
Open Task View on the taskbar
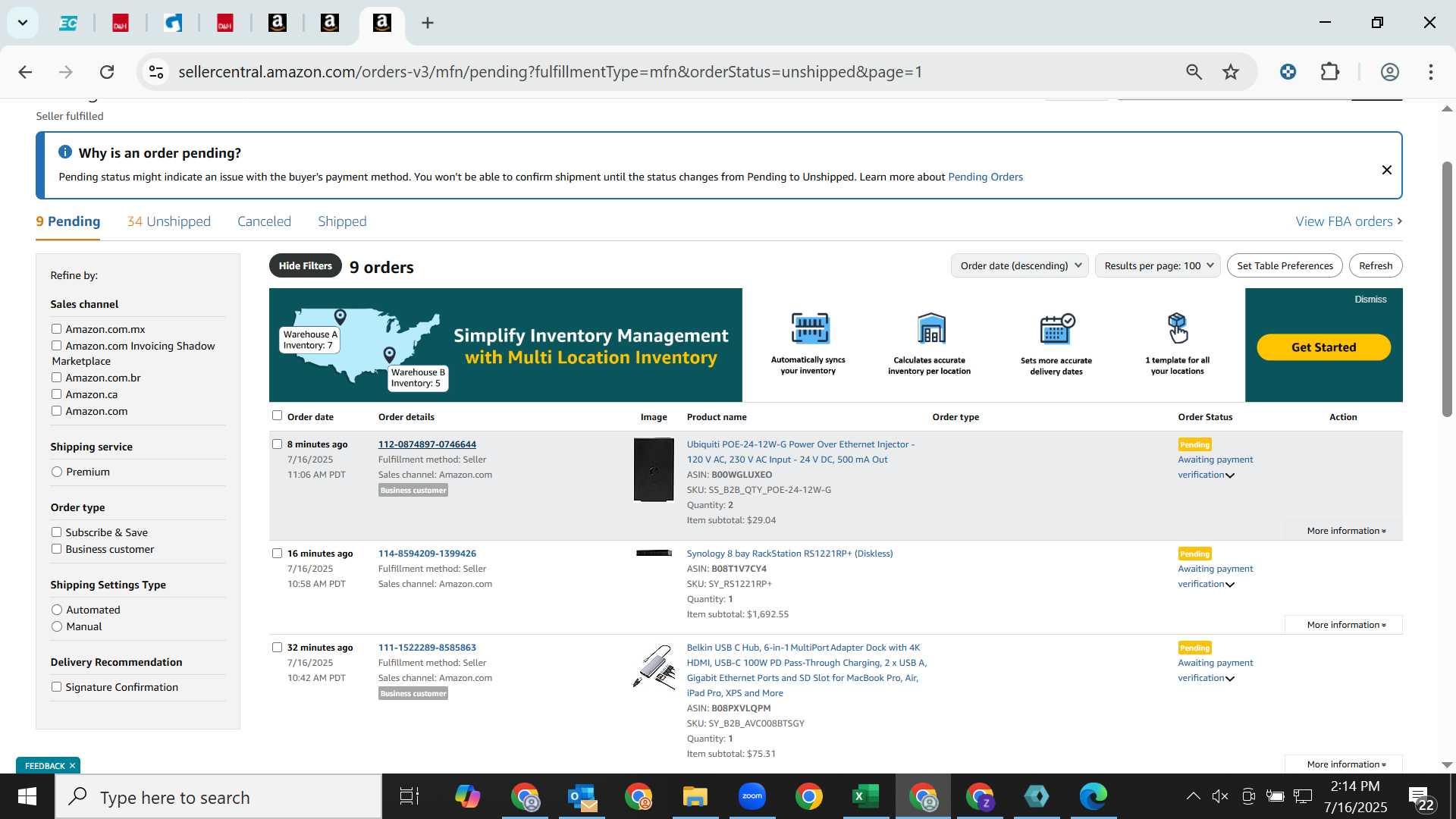click(x=409, y=797)
